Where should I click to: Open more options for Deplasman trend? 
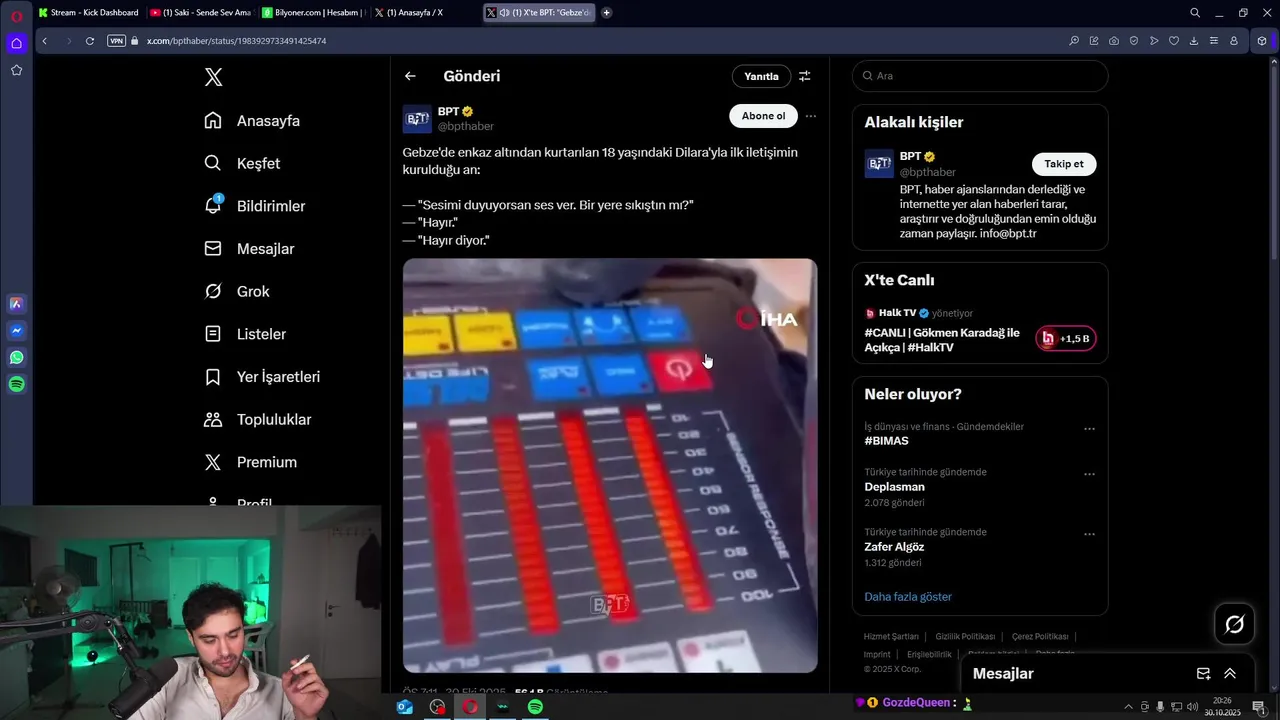[x=1089, y=474]
